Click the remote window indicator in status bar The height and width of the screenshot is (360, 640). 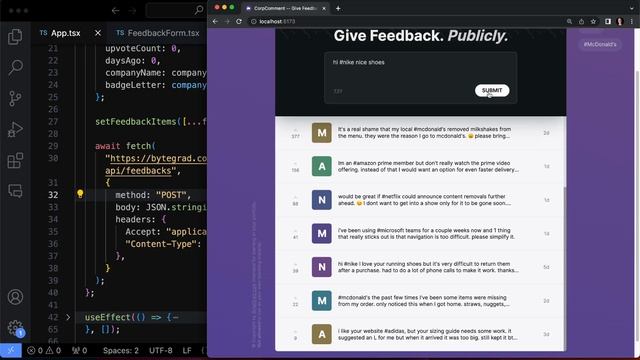[11, 350]
